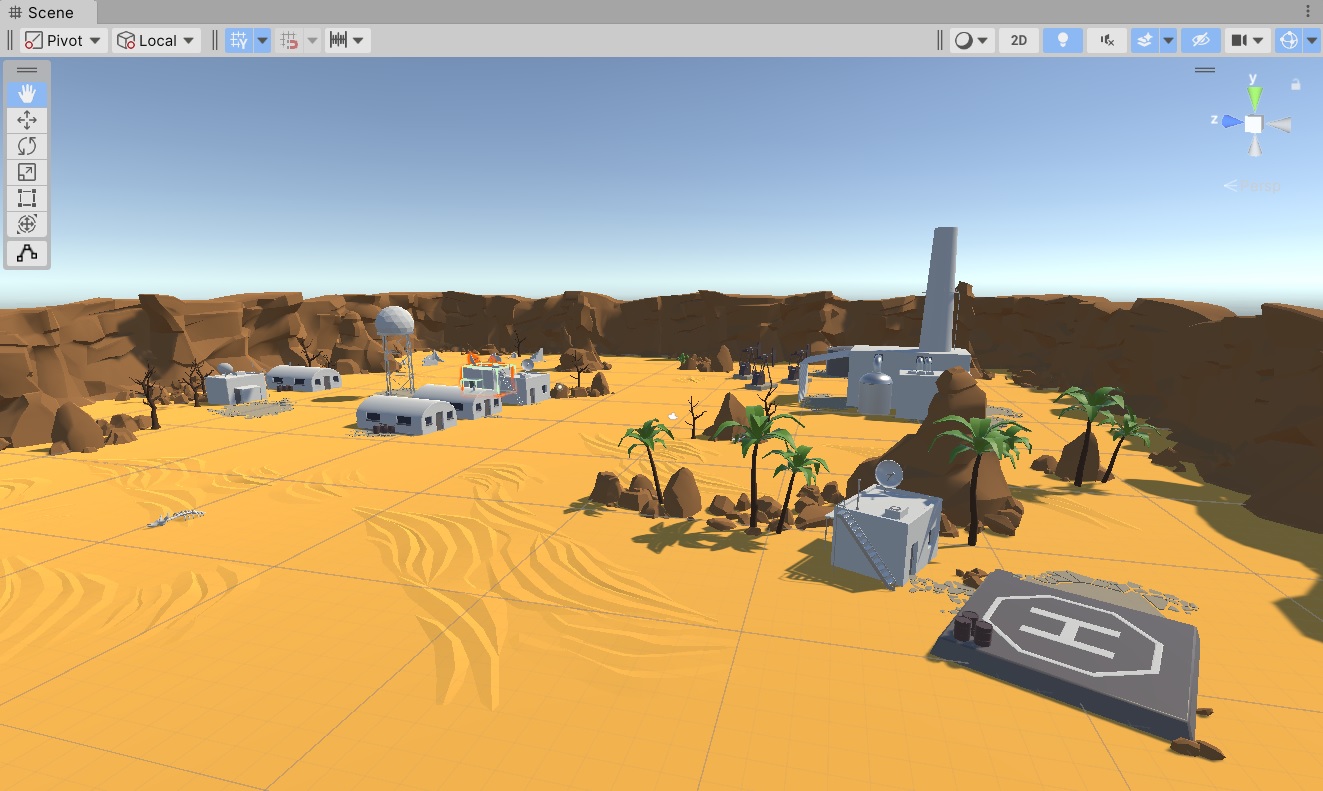Viewport: 1323px width, 791px height.
Task: Select the Hand view tool
Action: click(27, 94)
